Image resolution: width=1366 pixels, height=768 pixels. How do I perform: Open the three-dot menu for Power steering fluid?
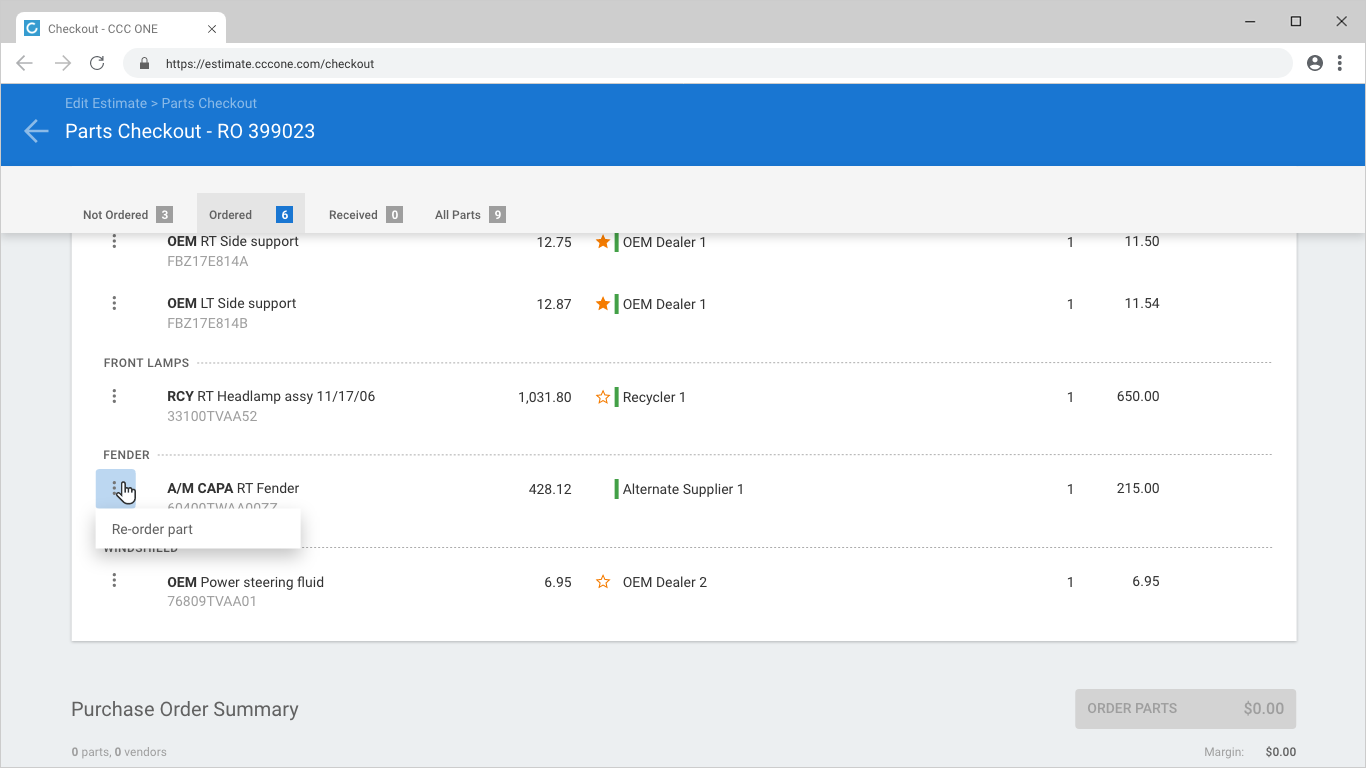[114, 580]
